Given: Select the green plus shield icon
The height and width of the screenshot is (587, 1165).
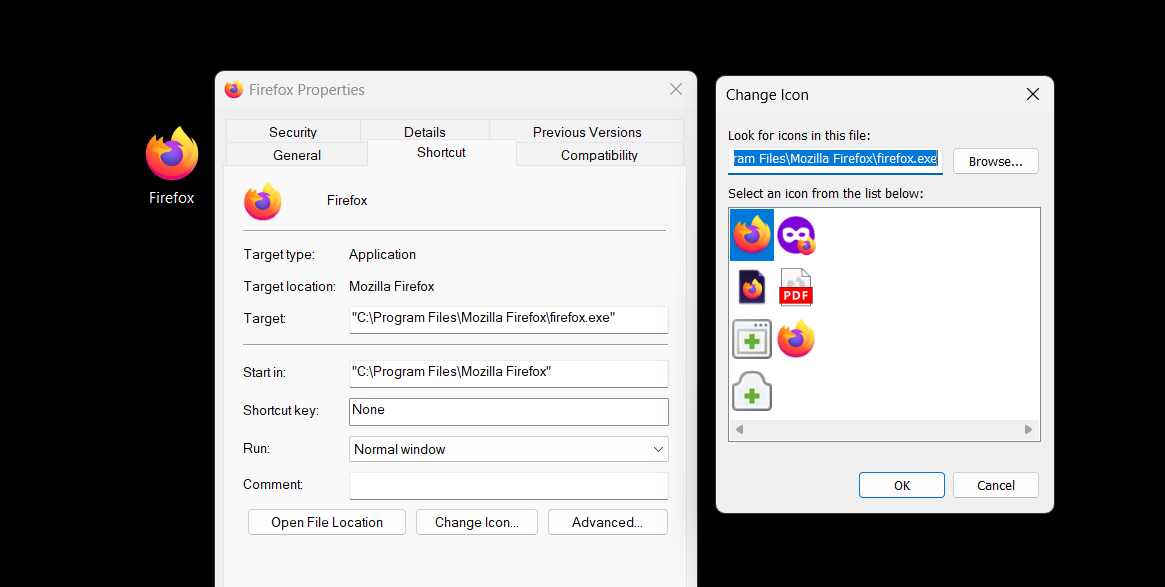Looking at the screenshot, I should [x=751, y=390].
